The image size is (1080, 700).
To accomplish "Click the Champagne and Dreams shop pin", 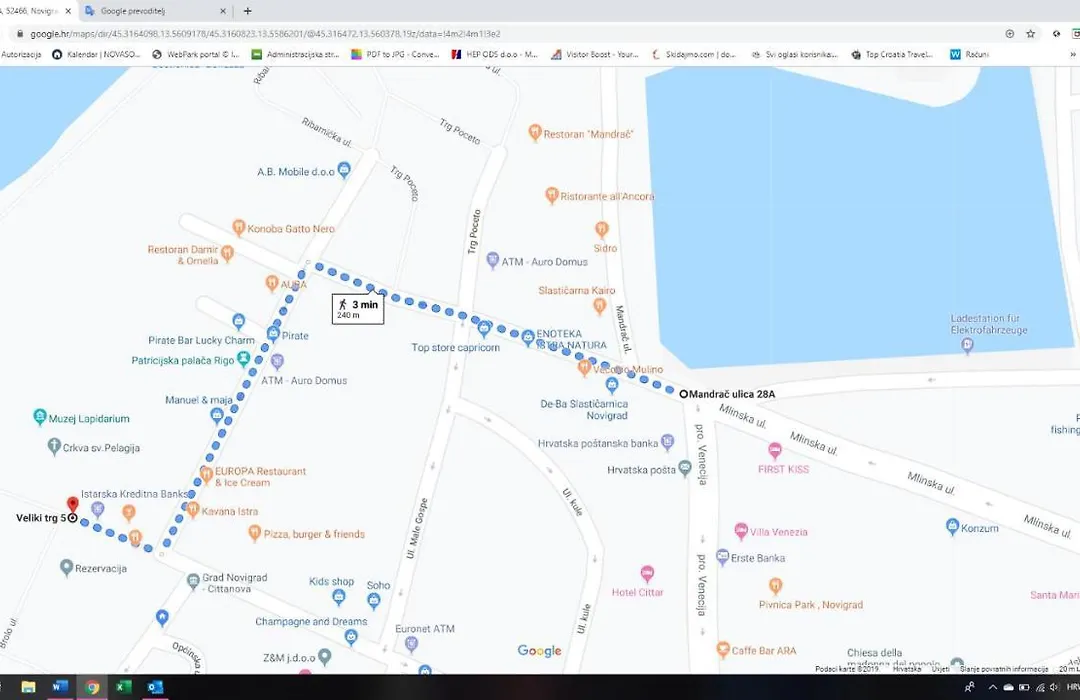I will [351, 637].
